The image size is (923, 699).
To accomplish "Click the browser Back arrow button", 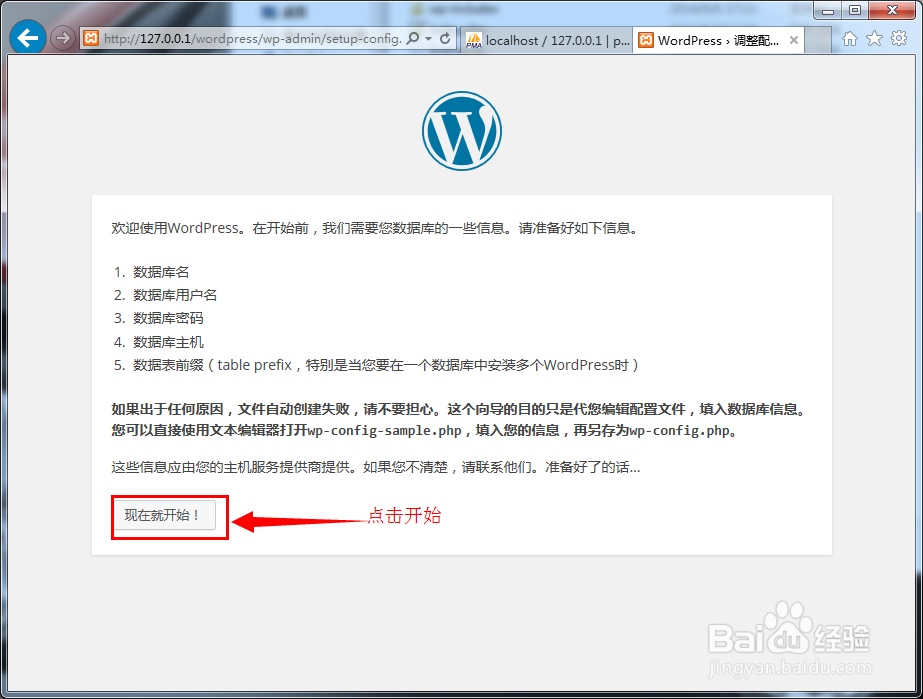I will tap(28, 38).
